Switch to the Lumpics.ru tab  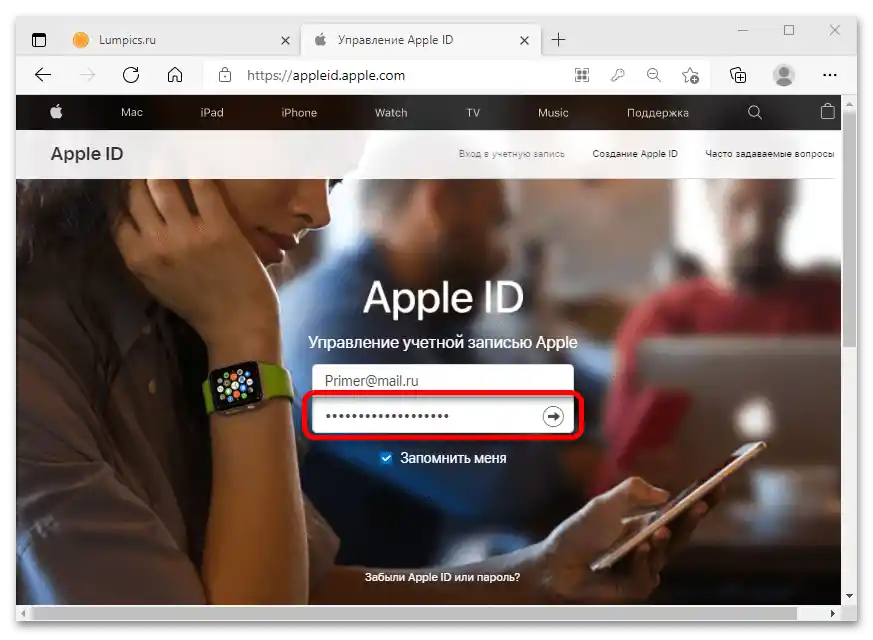pos(182,40)
